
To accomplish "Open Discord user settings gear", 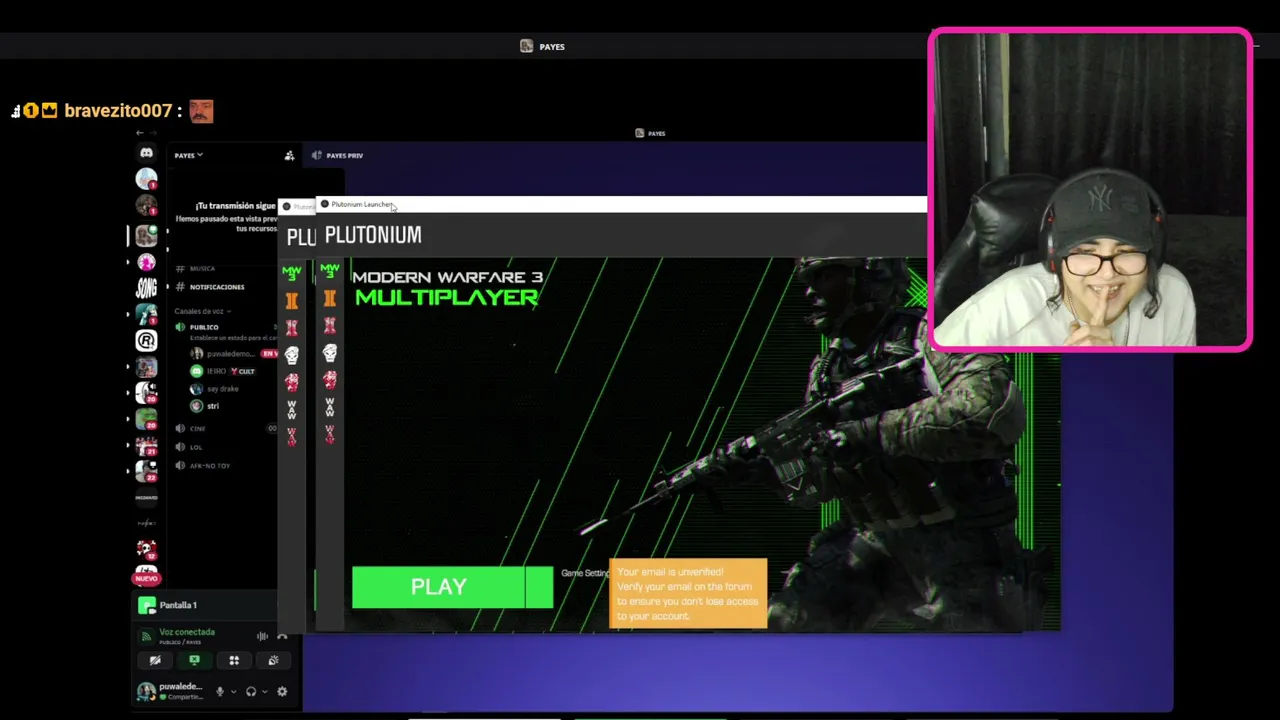I will click(282, 691).
